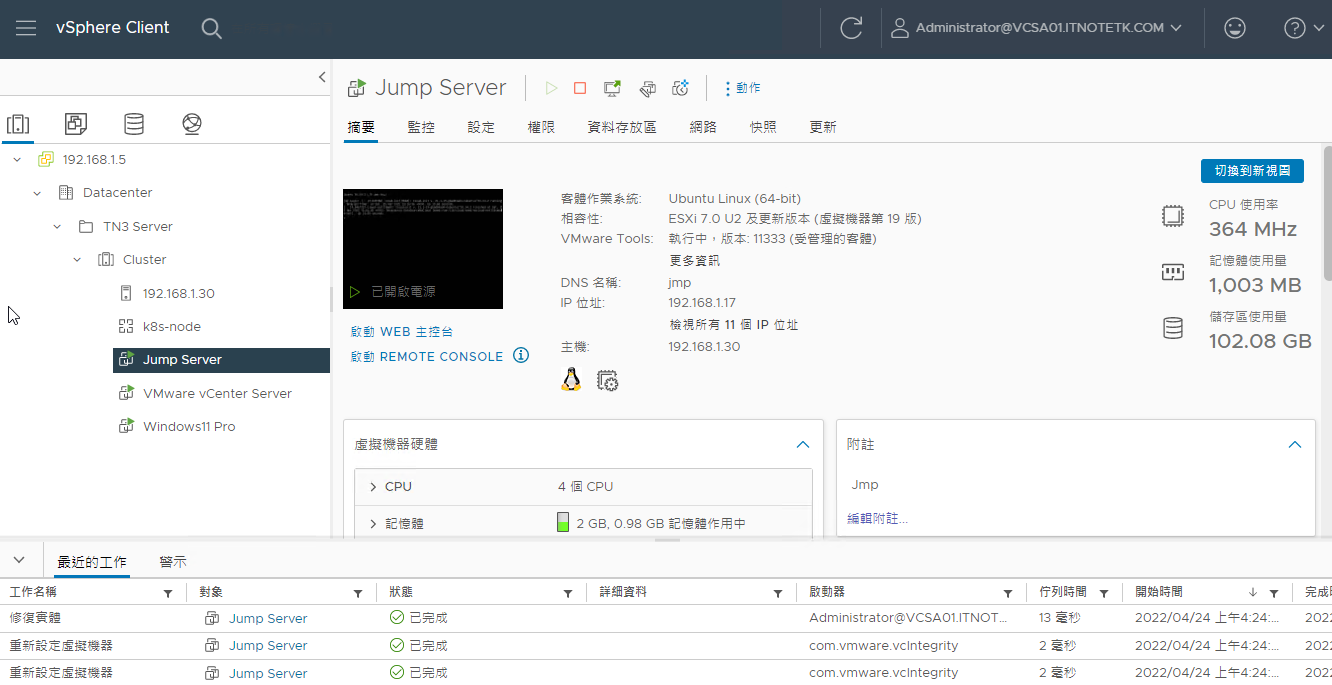
Task: Open the 摘要 summary tab
Action: 361,127
